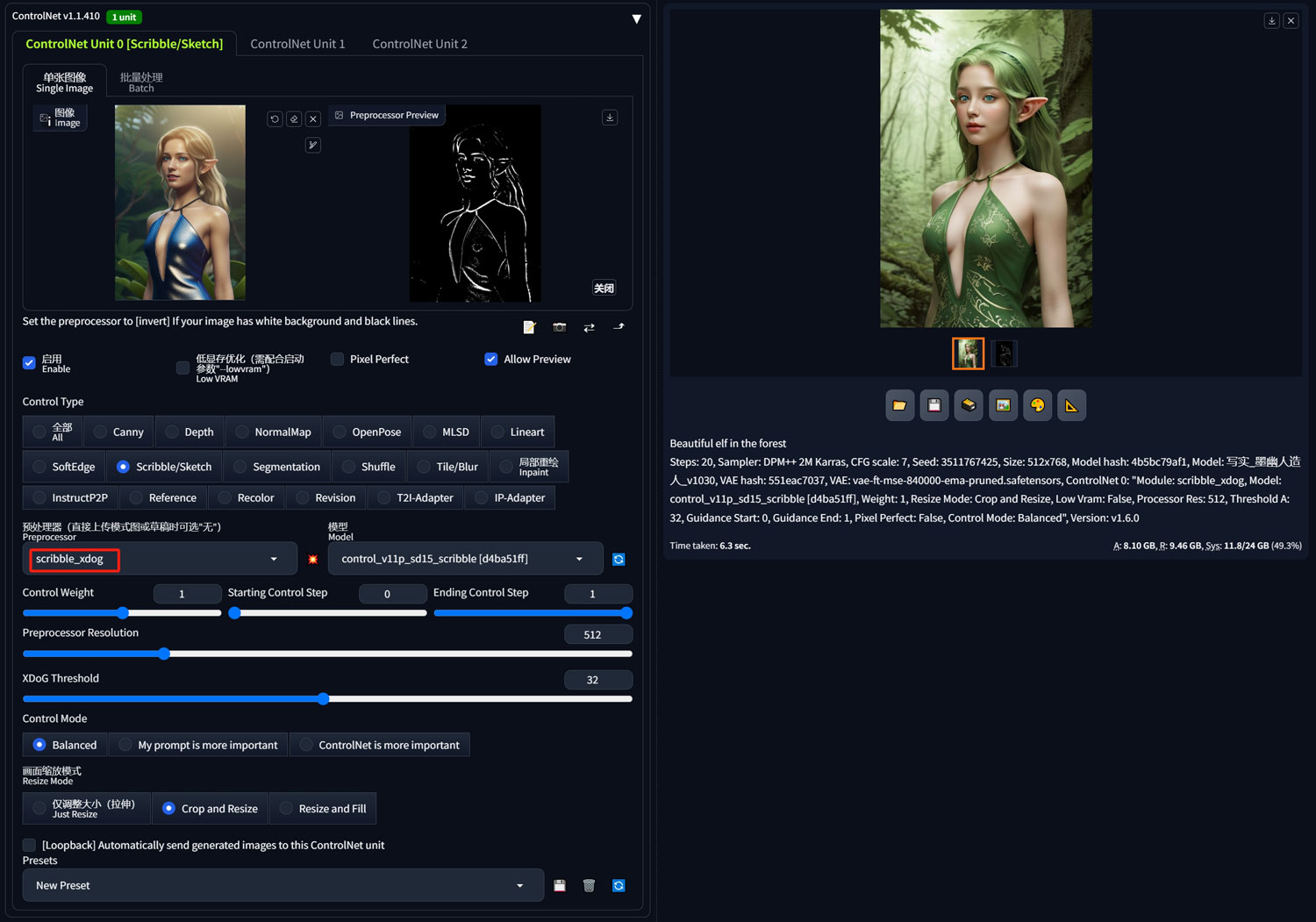Image resolution: width=1316 pixels, height=922 pixels.
Task: Open output folder icon under generated image
Action: click(x=899, y=405)
